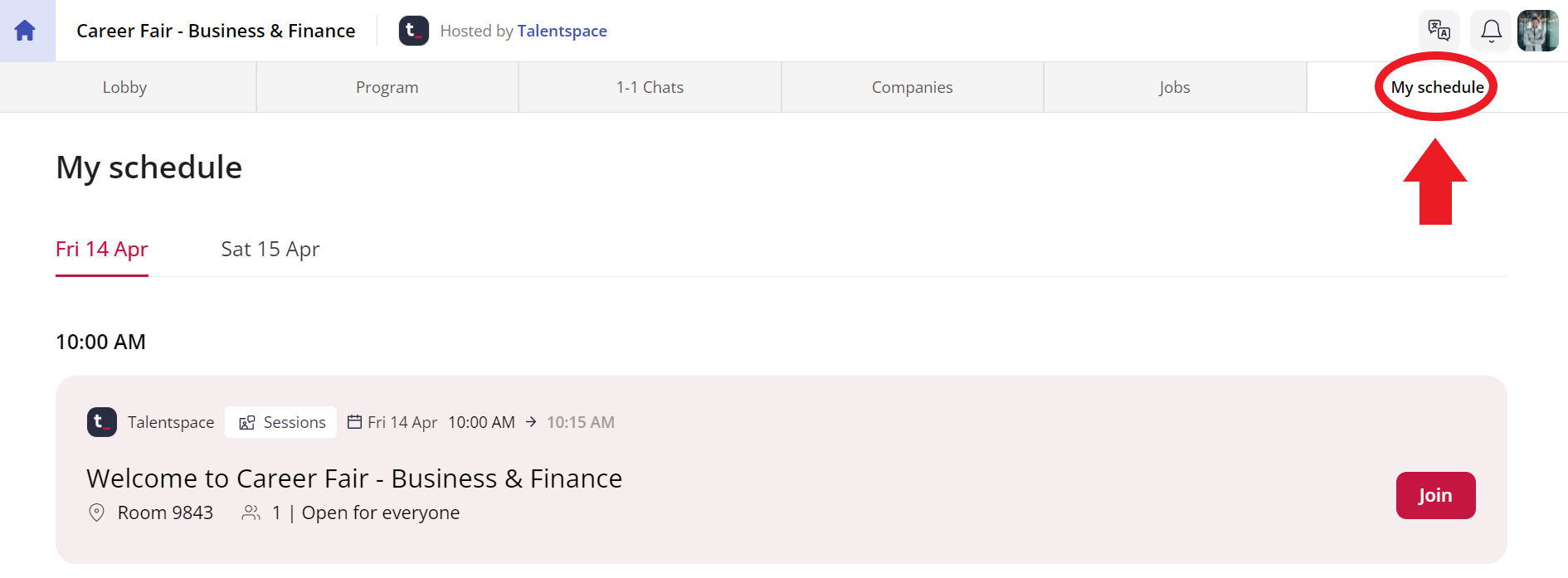Click the location pin icon by Room 9843
Viewport: 1568px width, 578px height.
click(96, 512)
